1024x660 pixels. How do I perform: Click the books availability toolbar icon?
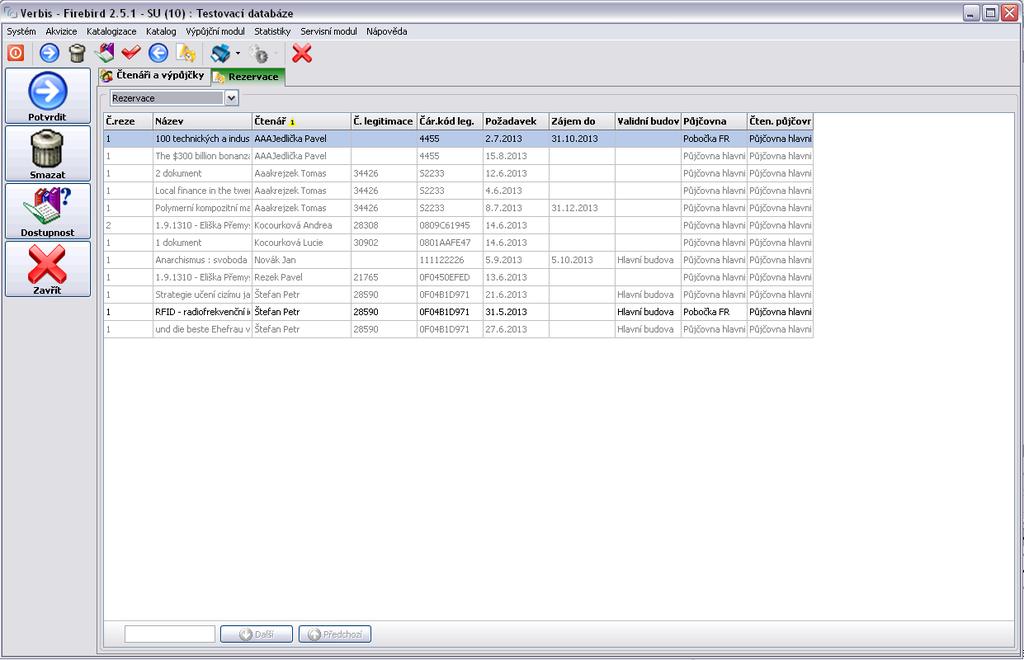[x=104, y=53]
